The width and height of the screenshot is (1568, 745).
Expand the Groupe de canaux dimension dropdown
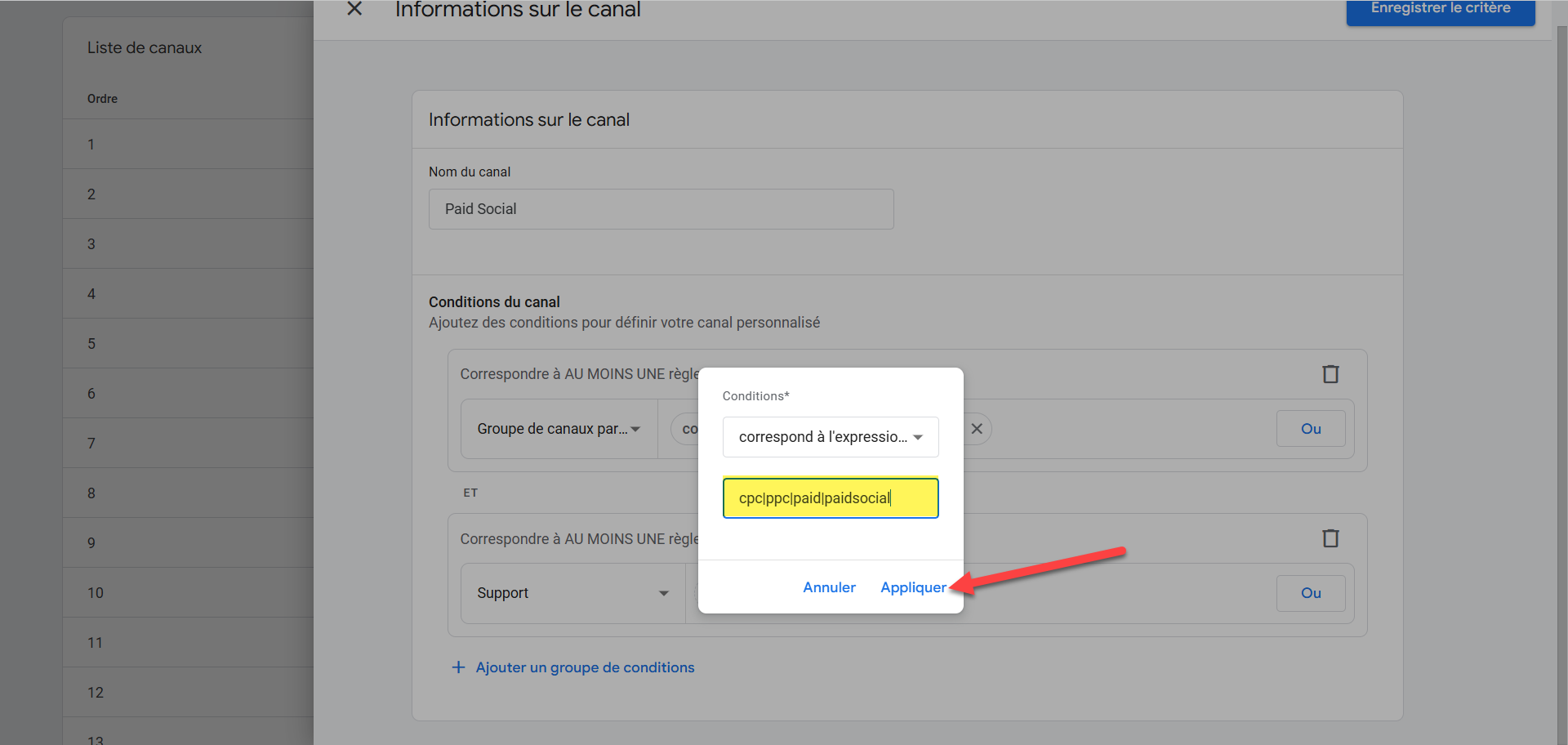(559, 429)
